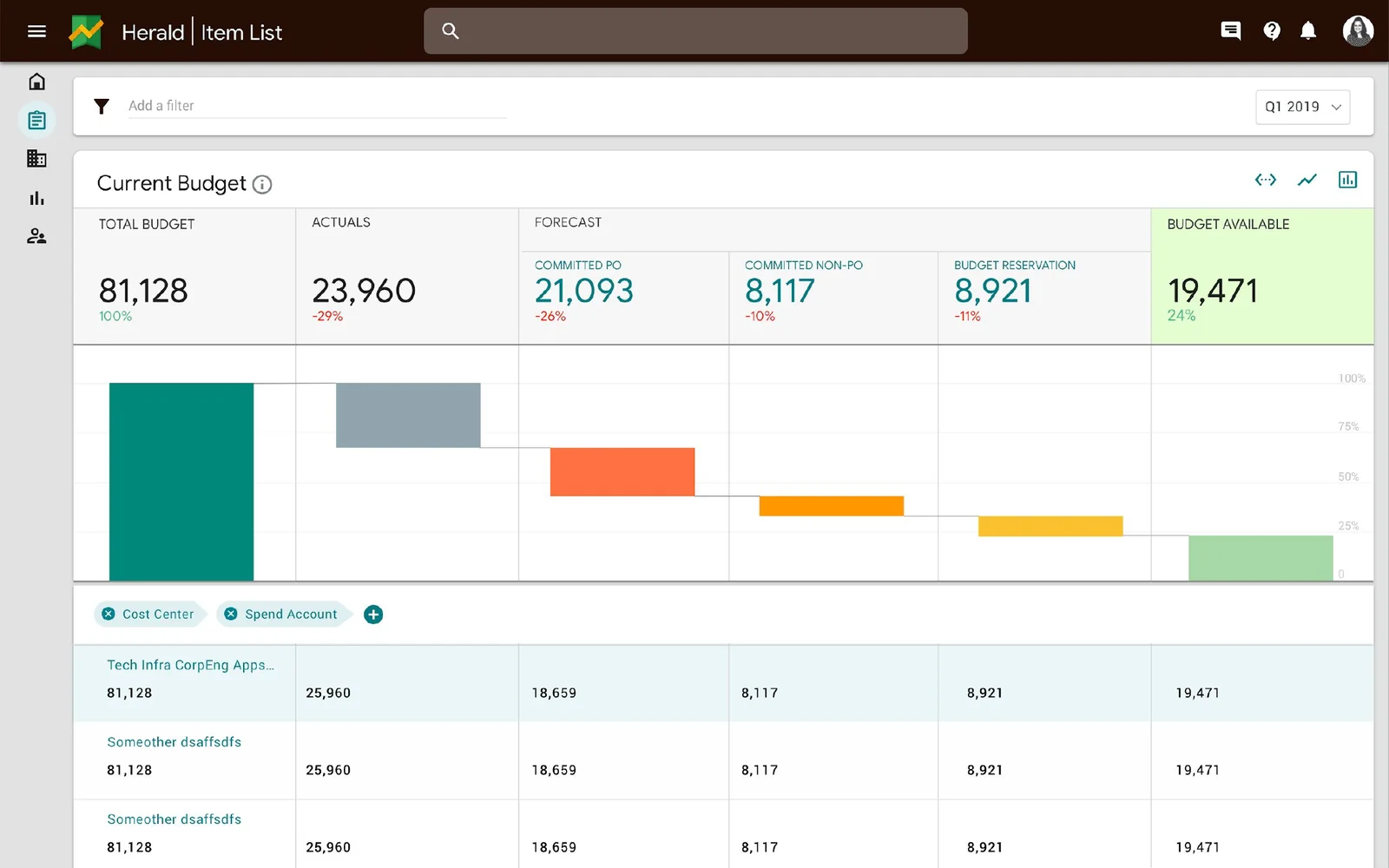Click the light green Budget Available bar
This screenshot has height=868, width=1389.
click(x=1261, y=558)
